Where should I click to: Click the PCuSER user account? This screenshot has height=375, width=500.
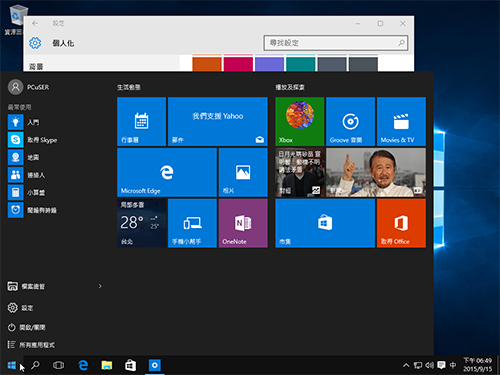tap(29, 87)
